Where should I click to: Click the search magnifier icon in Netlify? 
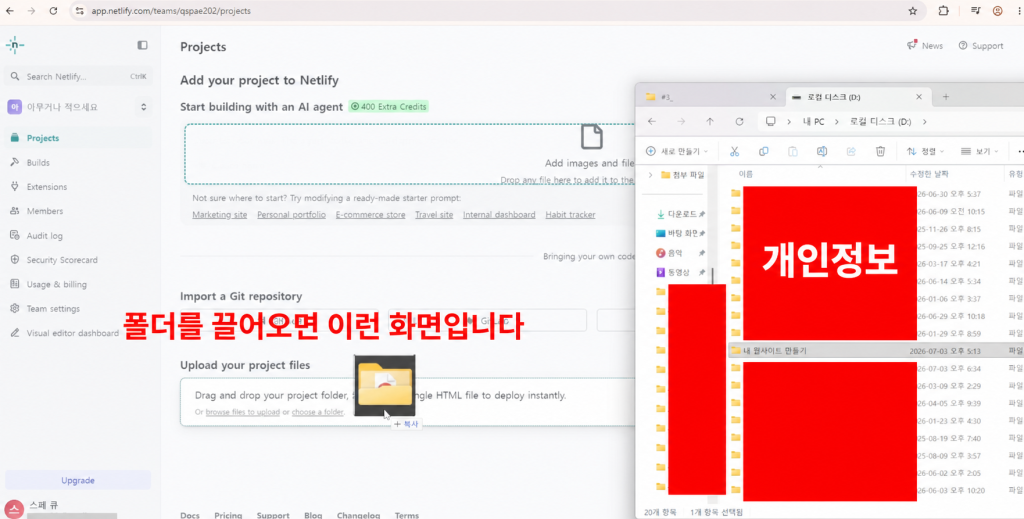pyautogui.click(x=15, y=76)
